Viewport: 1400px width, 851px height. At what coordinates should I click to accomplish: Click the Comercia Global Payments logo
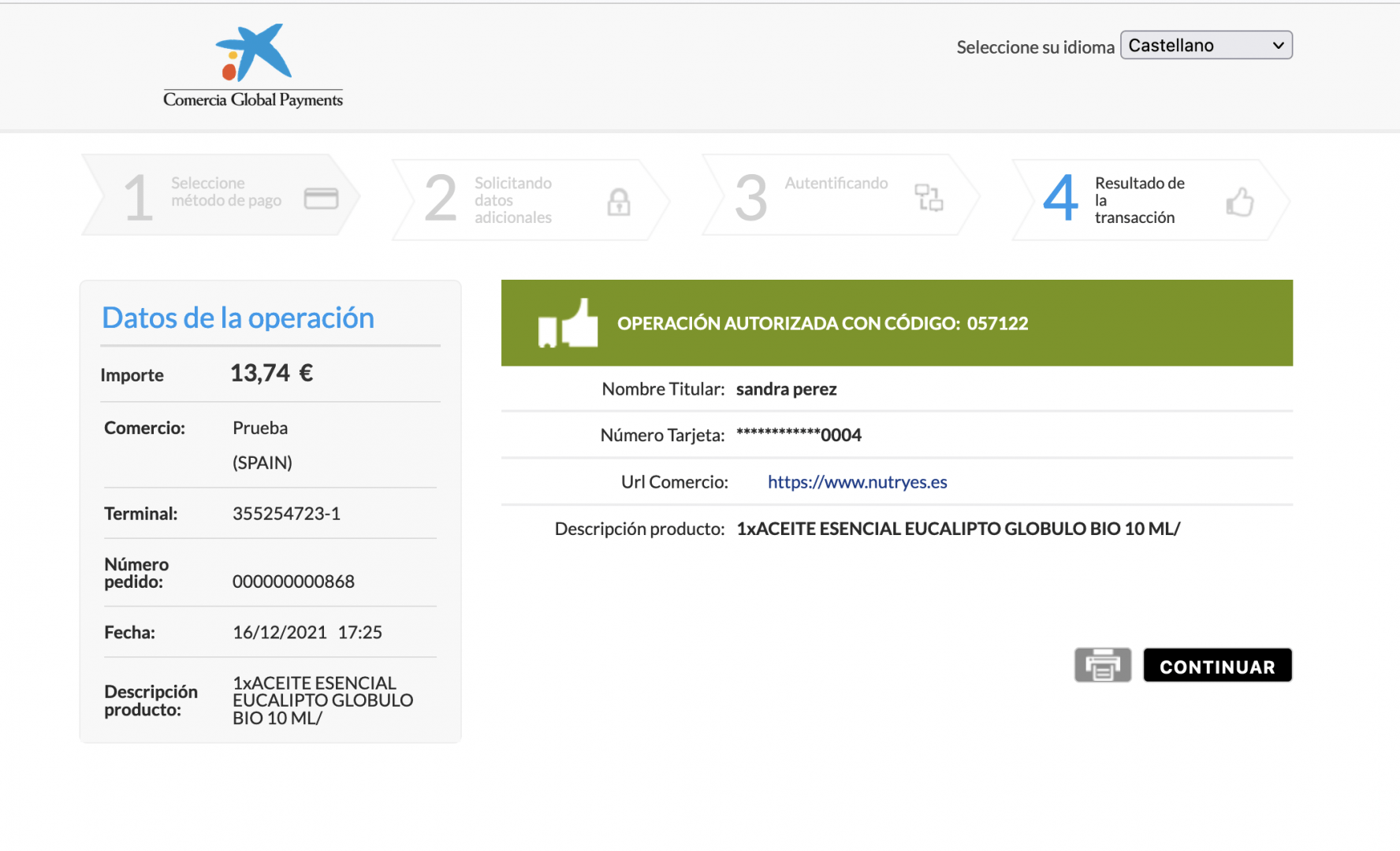coord(253,65)
